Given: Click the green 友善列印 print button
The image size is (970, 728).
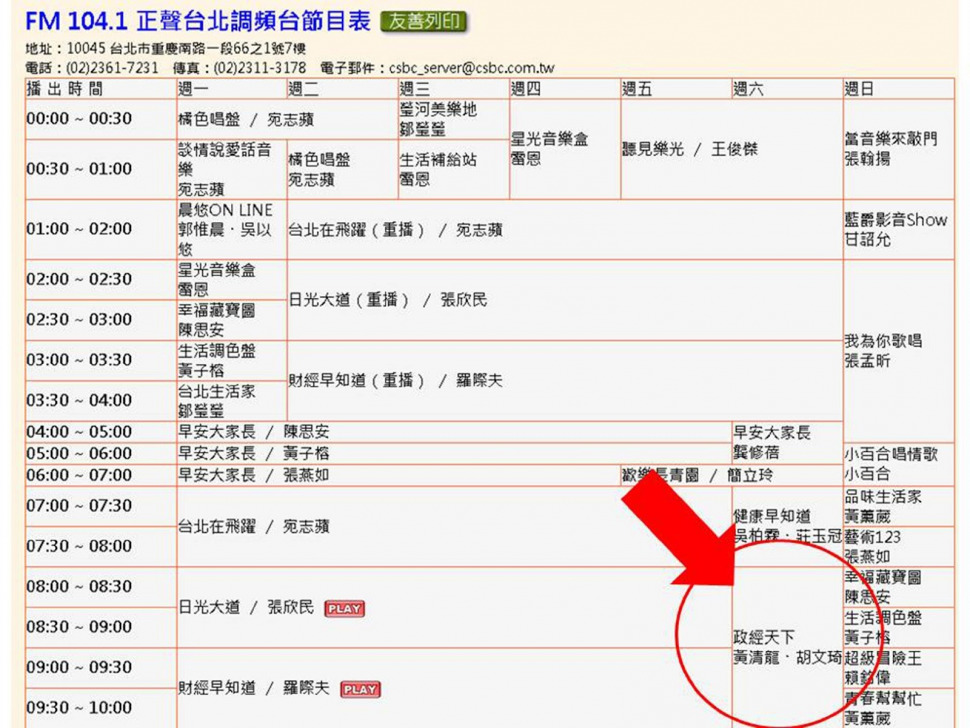Looking at the screenshot, I should 424,21.
